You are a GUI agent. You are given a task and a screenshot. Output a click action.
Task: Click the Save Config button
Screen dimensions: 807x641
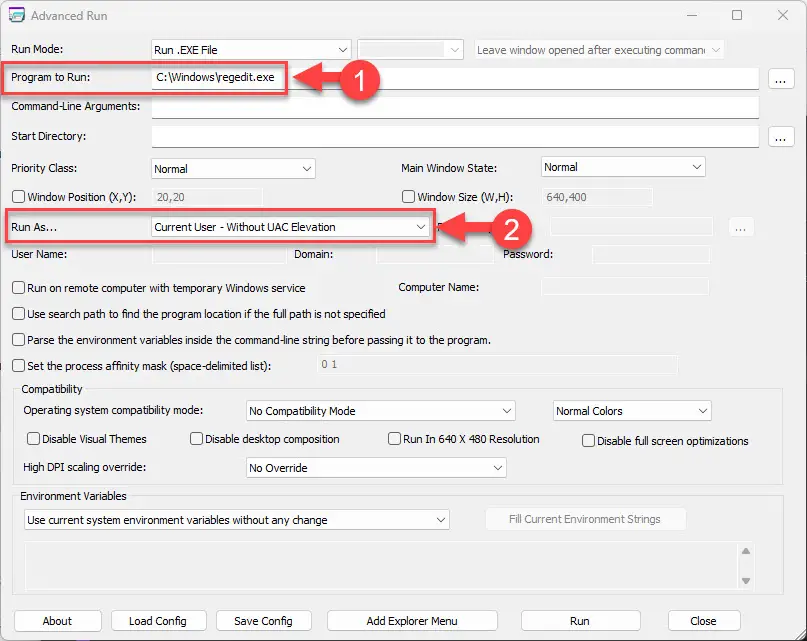(x=264, y=621)
